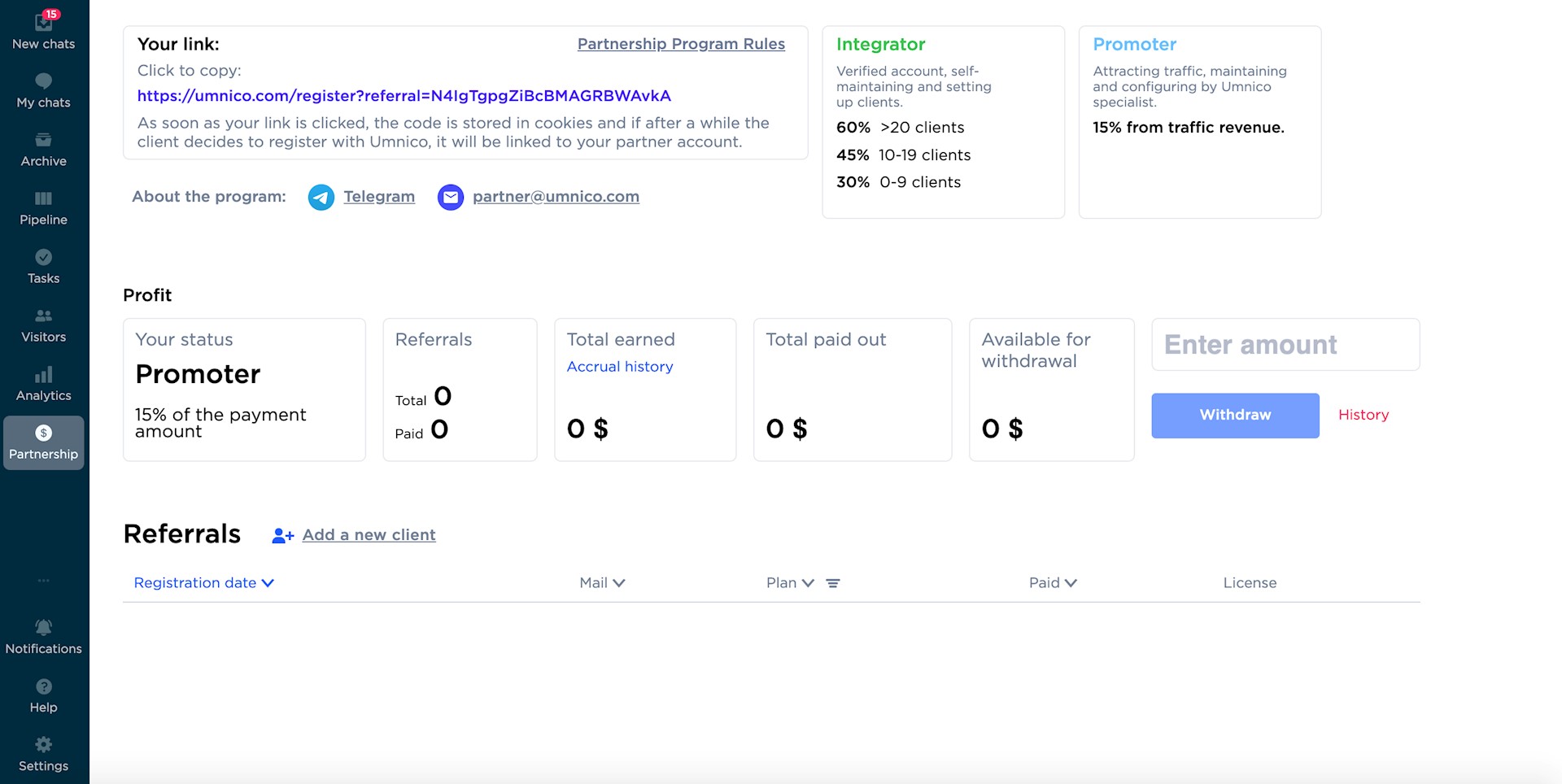Click the Add a new client link
The image size is (1562, 784).
click(369, 535)
